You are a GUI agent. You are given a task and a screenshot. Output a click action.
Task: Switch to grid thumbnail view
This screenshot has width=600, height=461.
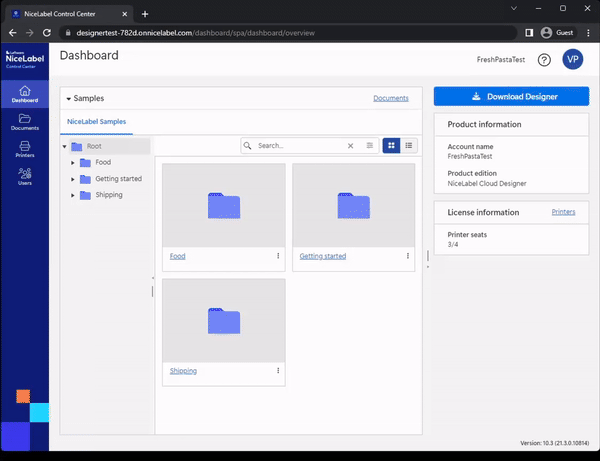(x=391, y=146)
